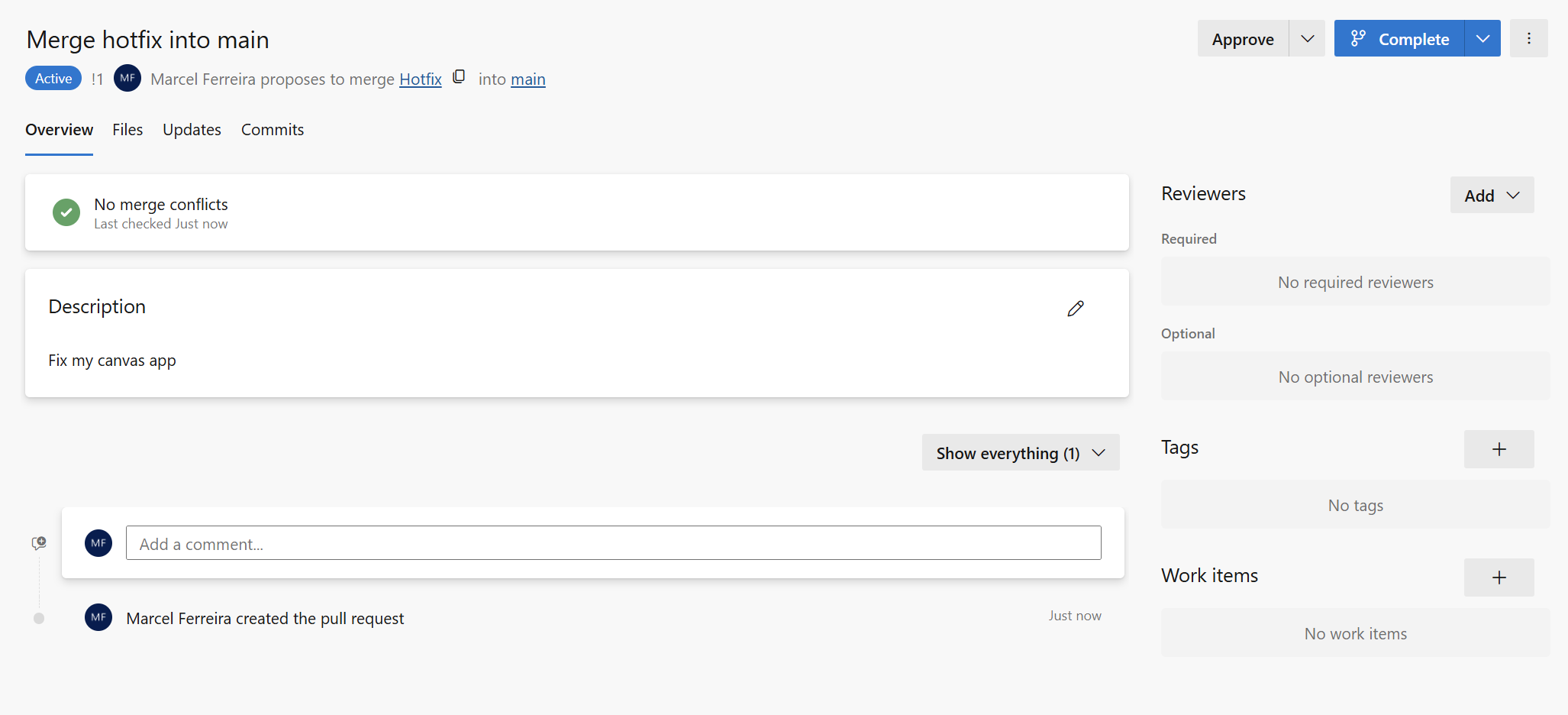
Task: Click the plus icon to add a tag
Action: 1499,449
